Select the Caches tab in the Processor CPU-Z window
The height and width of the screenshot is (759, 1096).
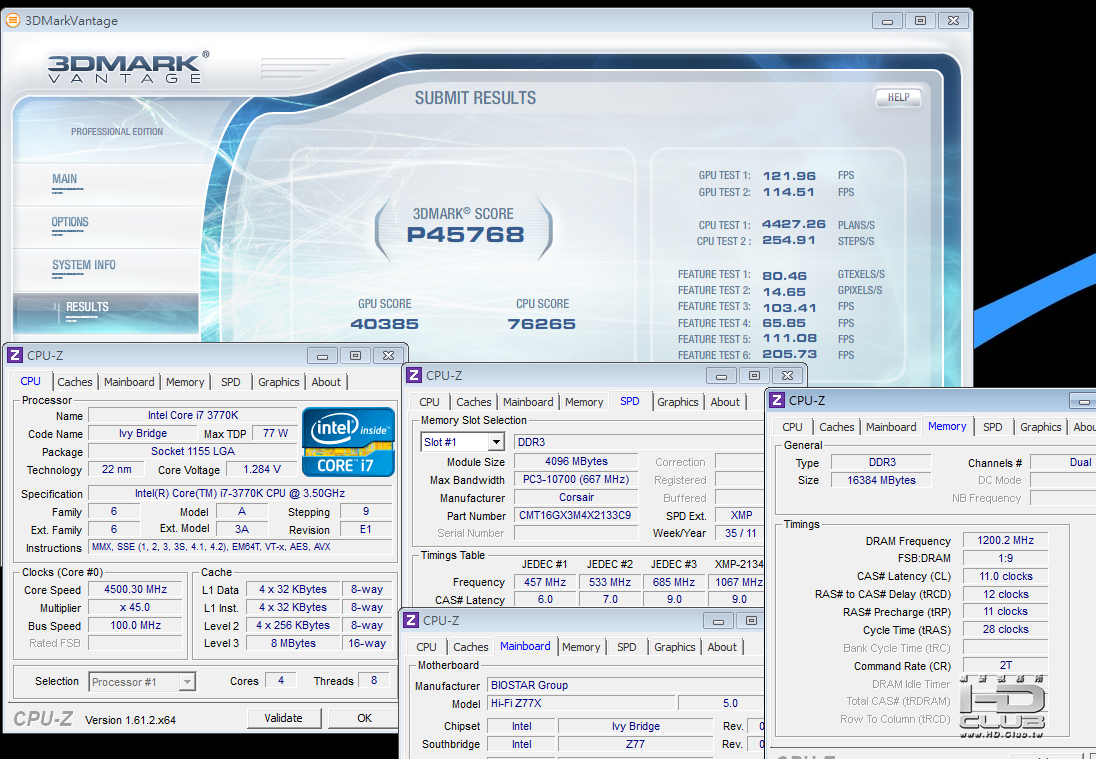(x=75, y=382)
